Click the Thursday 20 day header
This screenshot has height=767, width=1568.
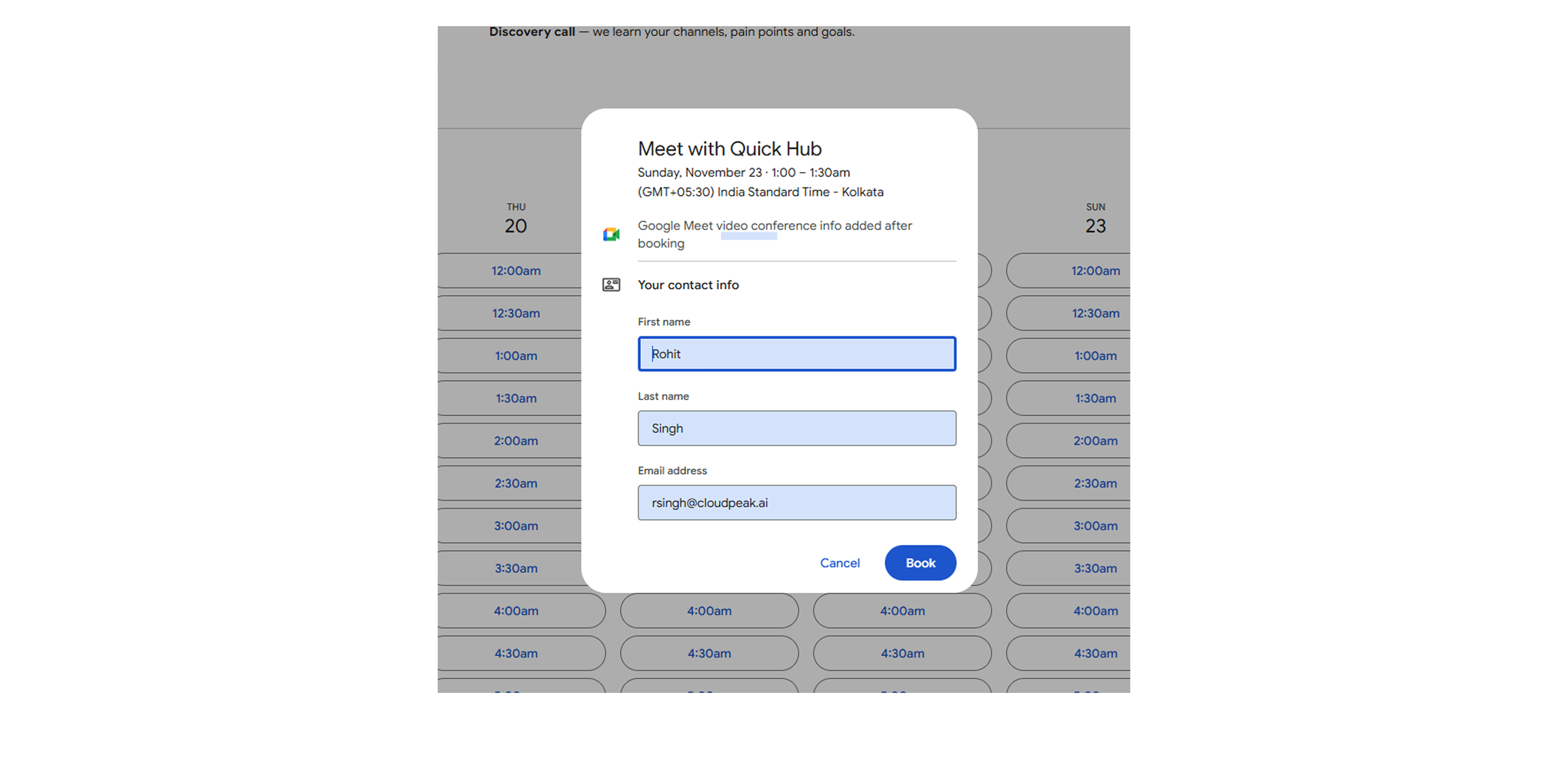[516, 220]
